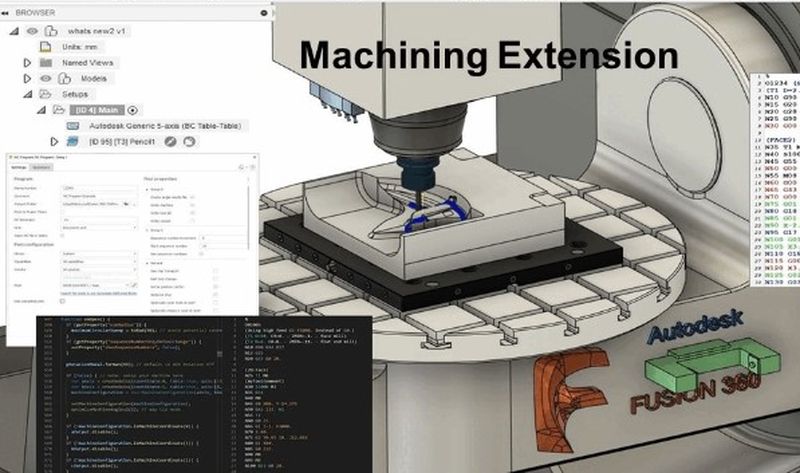Click the Setups folder icon
The width and height of the screenshot is (800, 473).
pyautogui.click(x=45, y=94)
